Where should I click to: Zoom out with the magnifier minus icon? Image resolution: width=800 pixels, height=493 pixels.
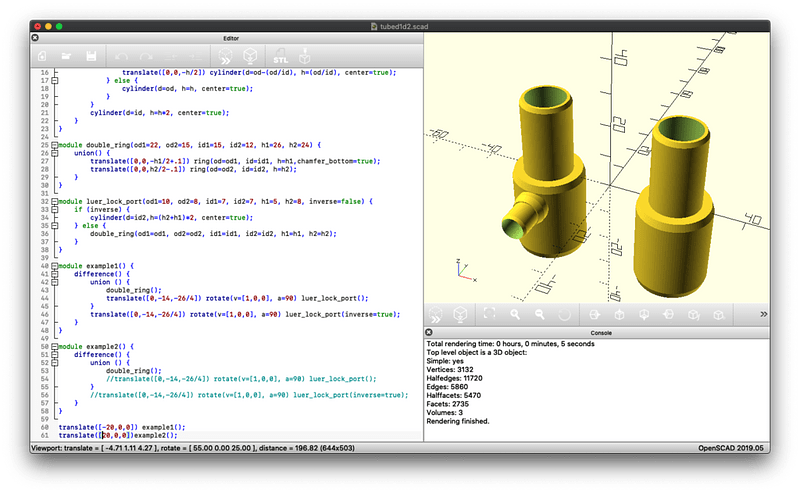[x=539, y=314]
